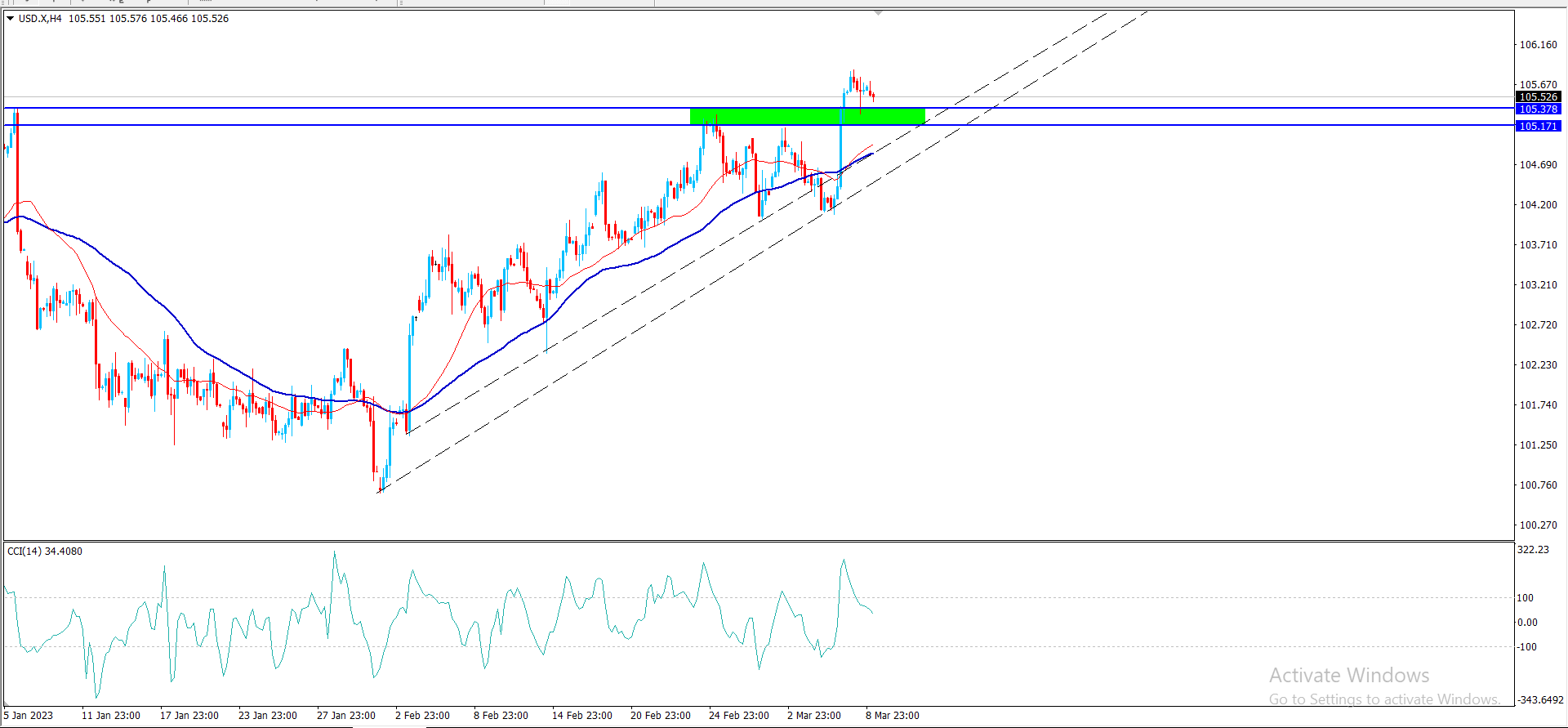The height and width of the screenshot is (728, 1568).
Task: Click the 101.250 price scale label
Action: click(x=1538, y=445)
